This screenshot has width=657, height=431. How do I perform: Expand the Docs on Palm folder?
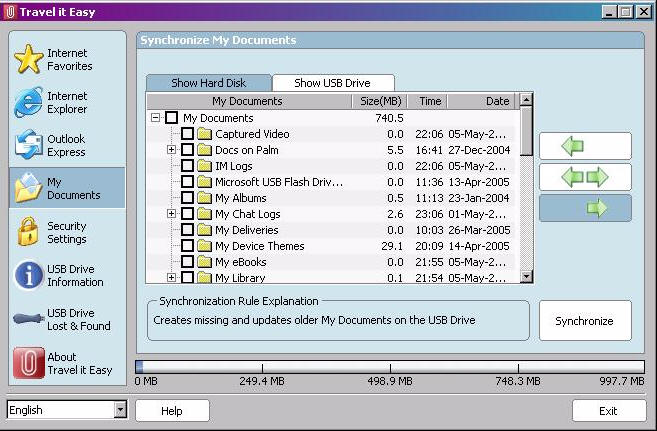[171, 150]
